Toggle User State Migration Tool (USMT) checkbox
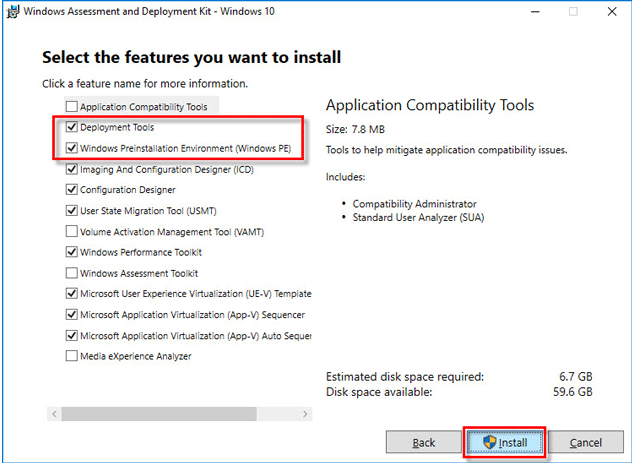This screenshot has width=634, height=465. [71, 211]
